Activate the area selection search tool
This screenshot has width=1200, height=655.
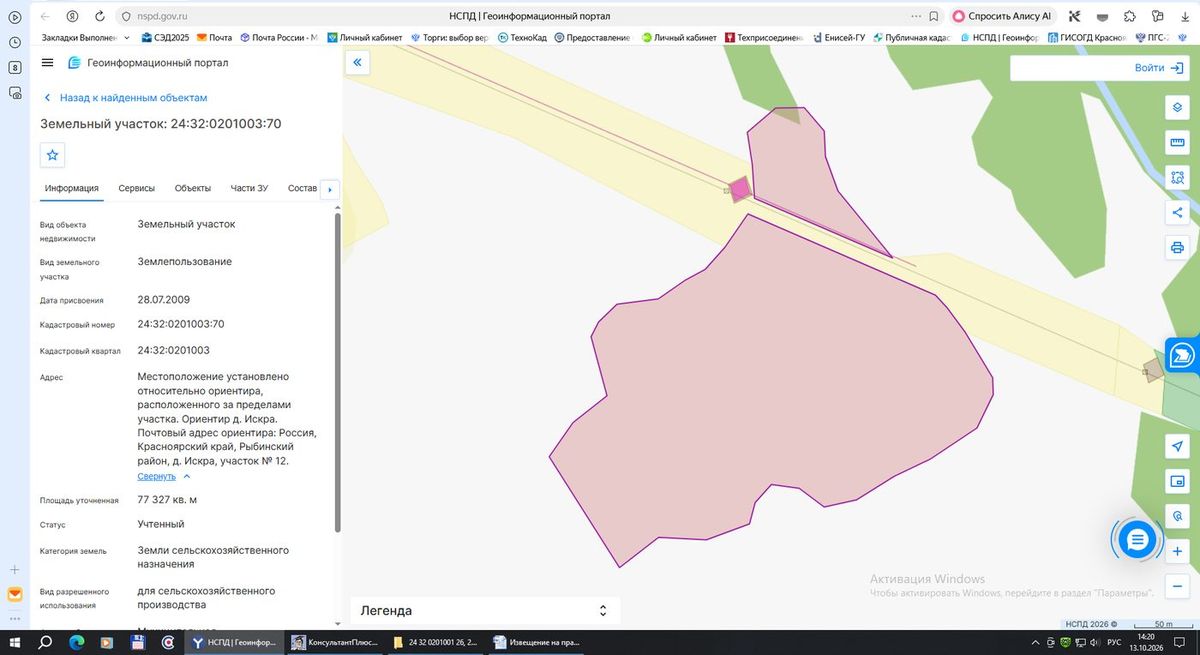click(1177, 178)
